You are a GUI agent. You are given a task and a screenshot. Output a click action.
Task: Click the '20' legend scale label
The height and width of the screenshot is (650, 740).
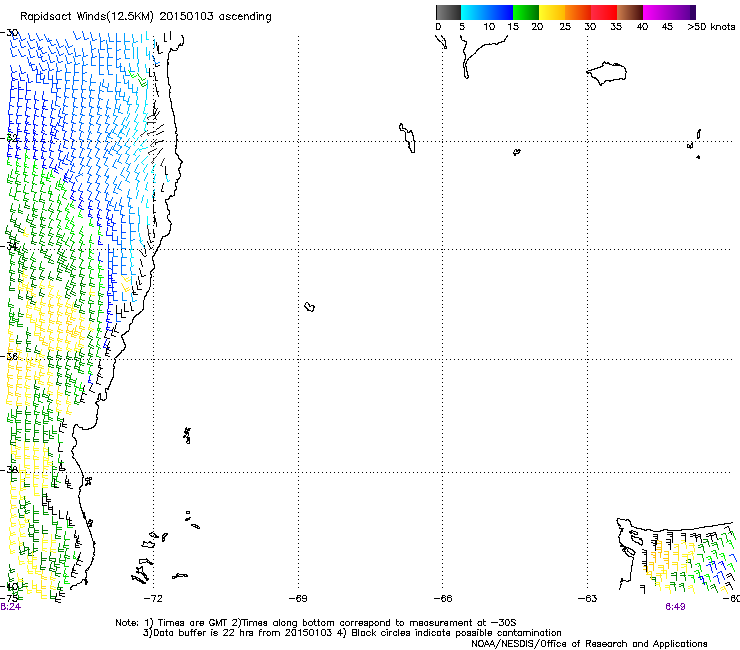pos(537,27)
